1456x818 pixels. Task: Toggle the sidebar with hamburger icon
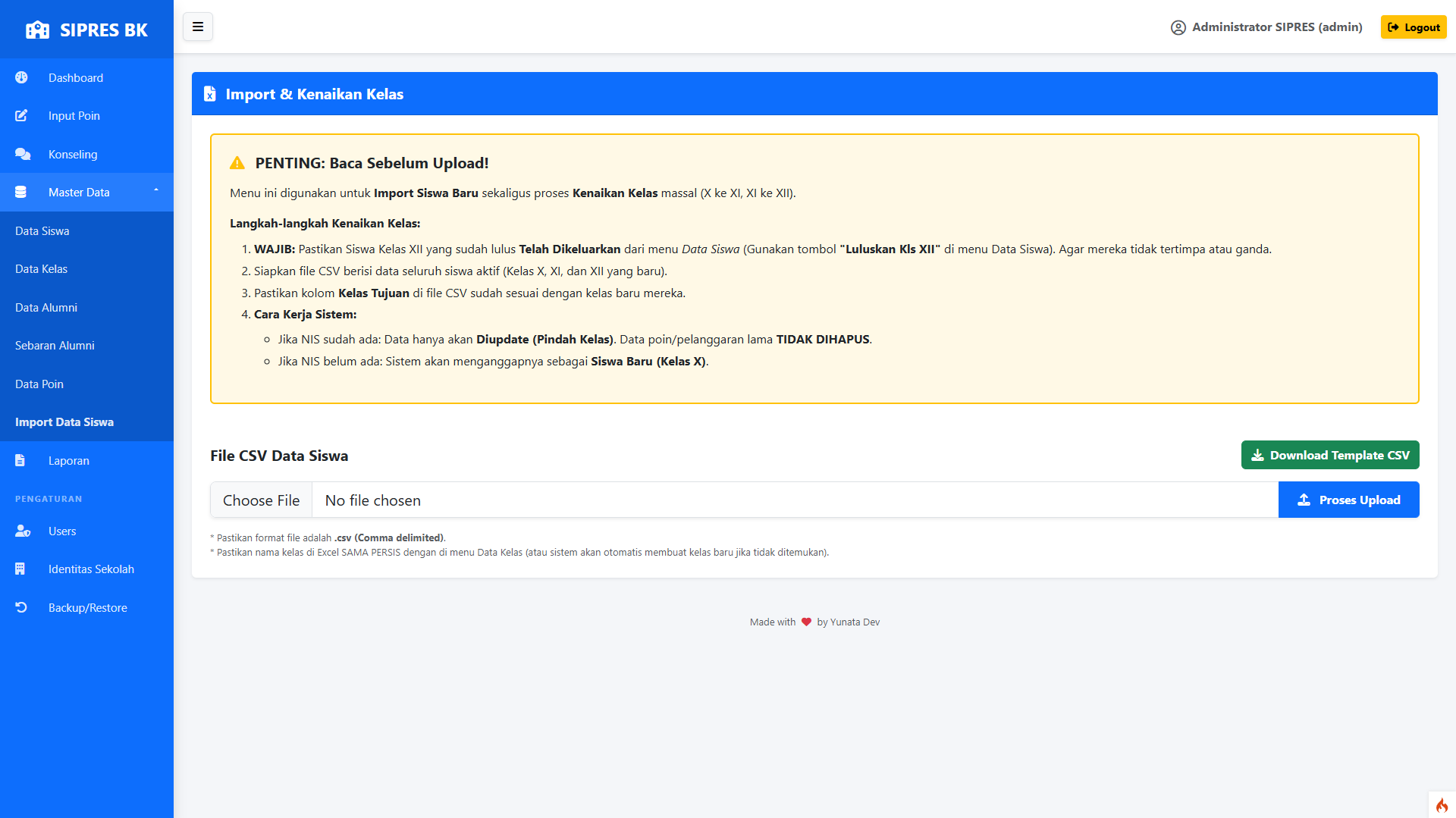(x=198, y=27)
